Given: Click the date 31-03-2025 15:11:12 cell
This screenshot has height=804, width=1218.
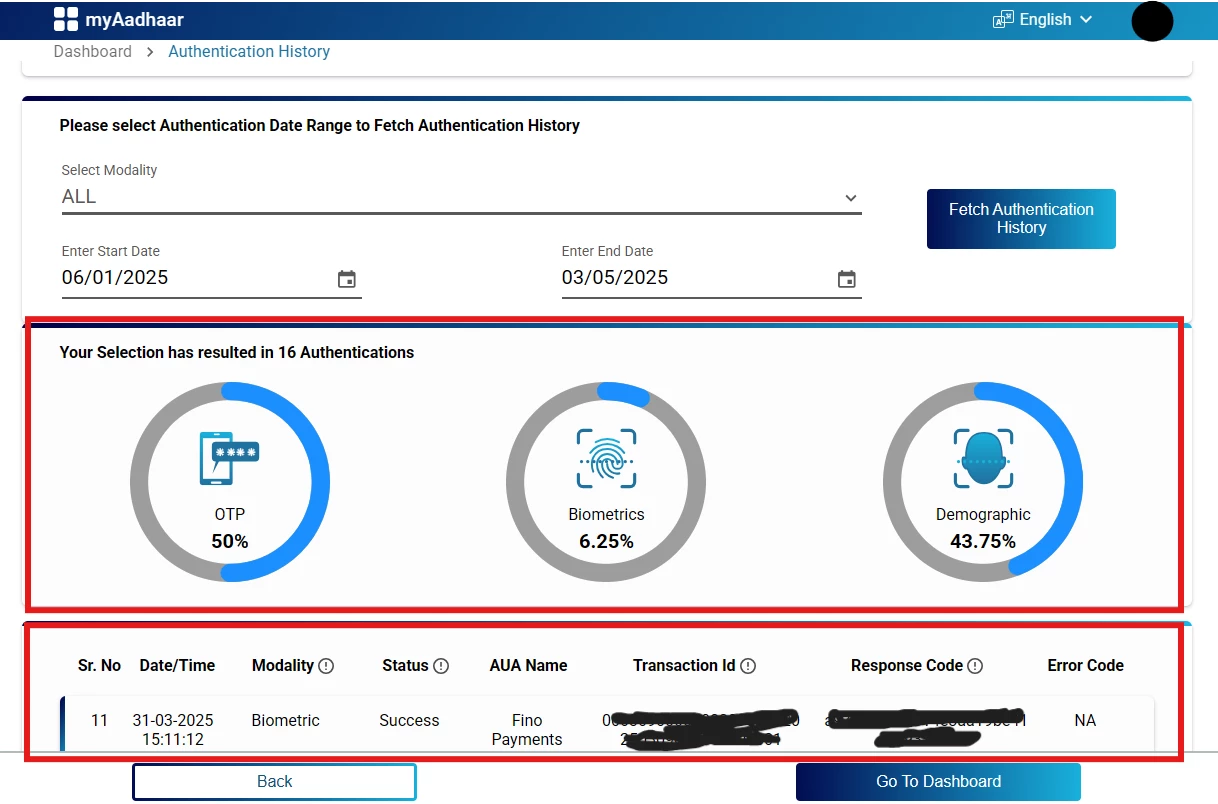Looking at the screenshot, I should click(173, 730).
